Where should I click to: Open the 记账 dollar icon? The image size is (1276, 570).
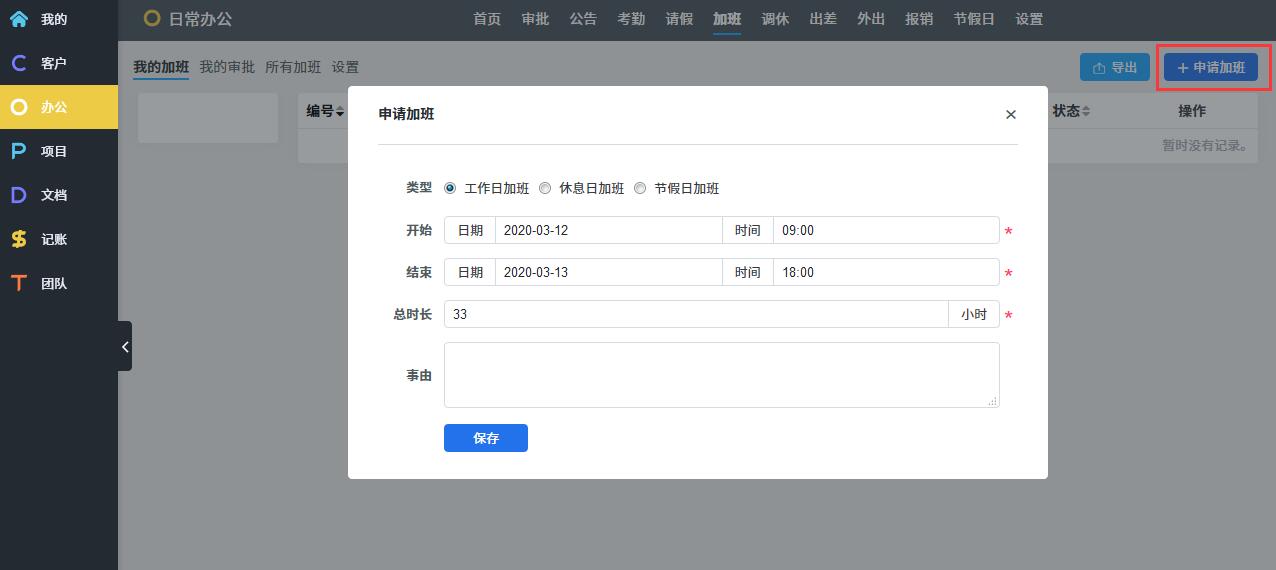19,239
